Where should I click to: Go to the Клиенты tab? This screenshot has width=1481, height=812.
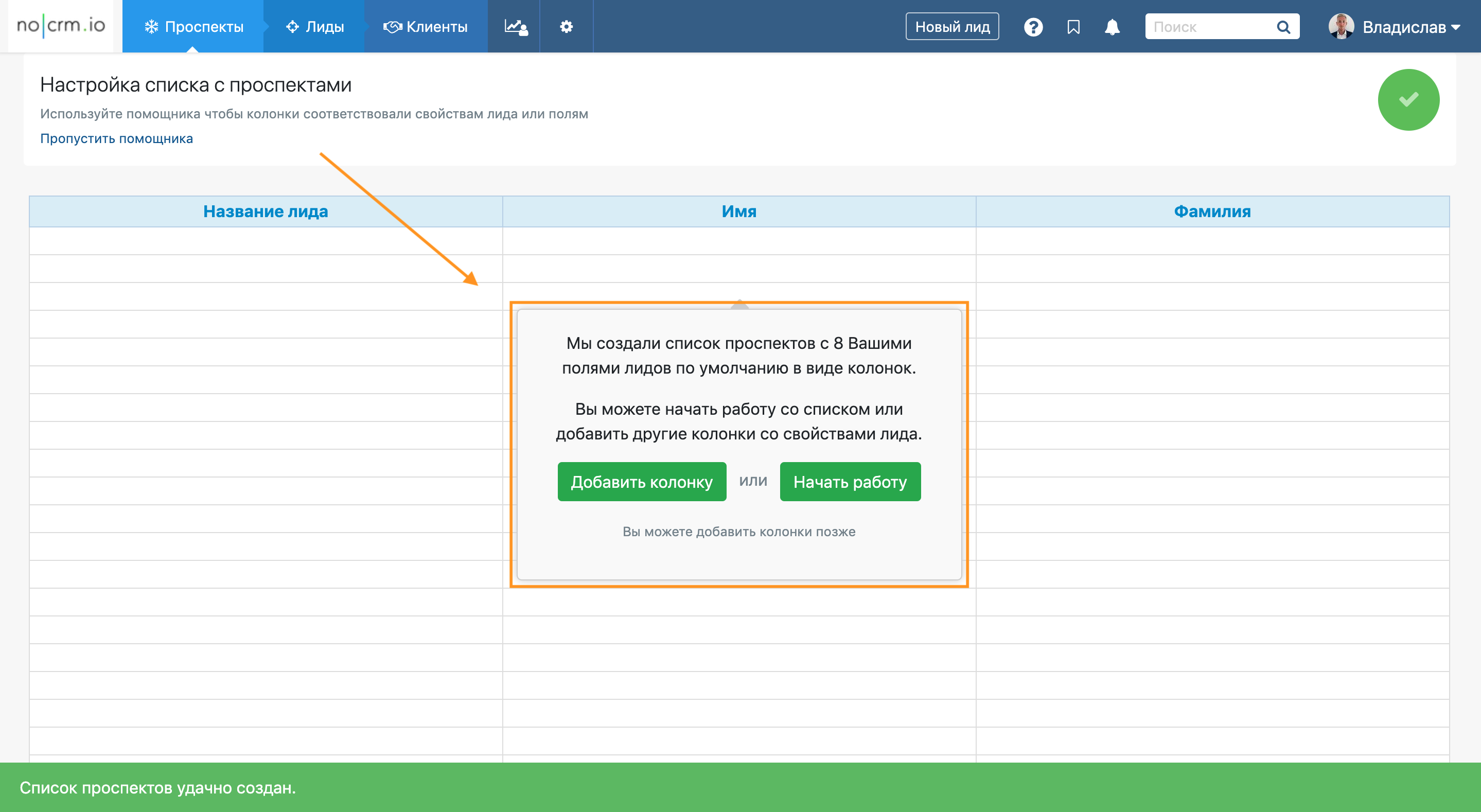tap(426, 26)
